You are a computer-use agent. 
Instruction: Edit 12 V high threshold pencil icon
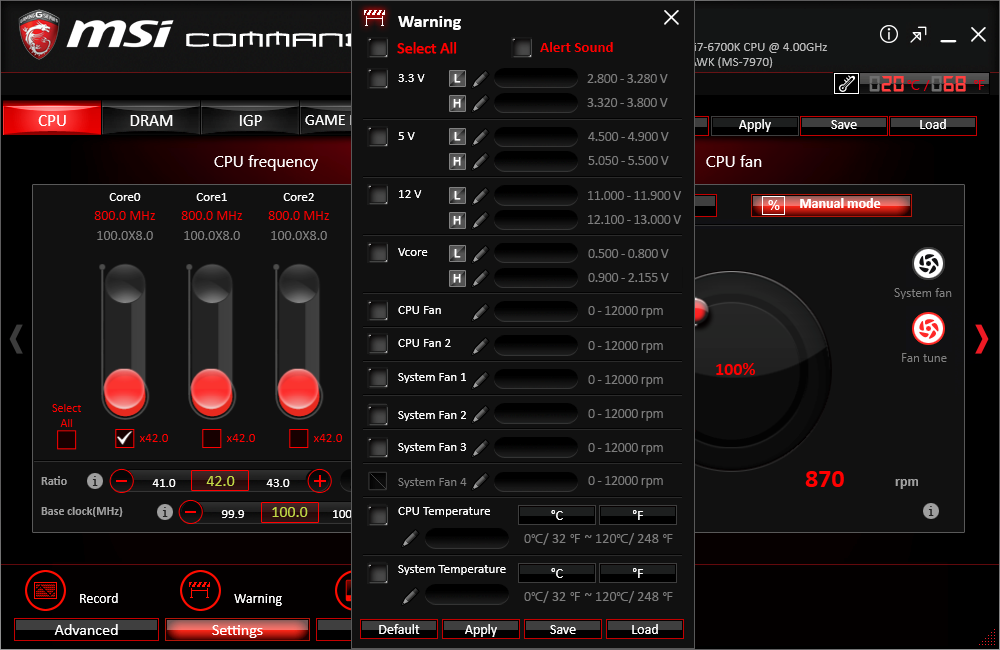(480, 220)
